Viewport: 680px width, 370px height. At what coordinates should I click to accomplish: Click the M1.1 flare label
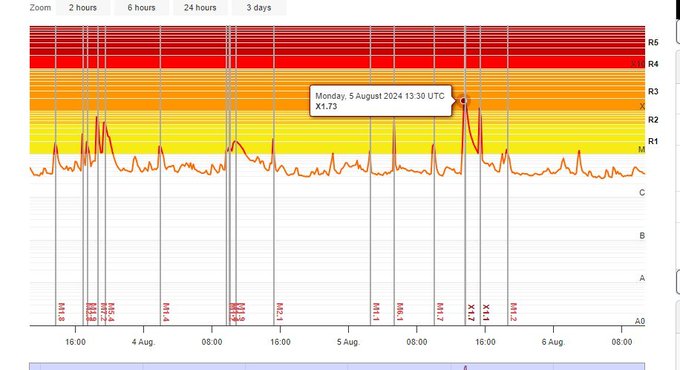point(376,312)
